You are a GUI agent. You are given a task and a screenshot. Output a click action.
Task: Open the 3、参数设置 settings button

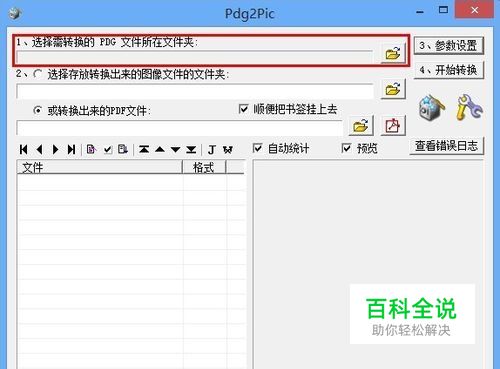[x=449, y=45]
